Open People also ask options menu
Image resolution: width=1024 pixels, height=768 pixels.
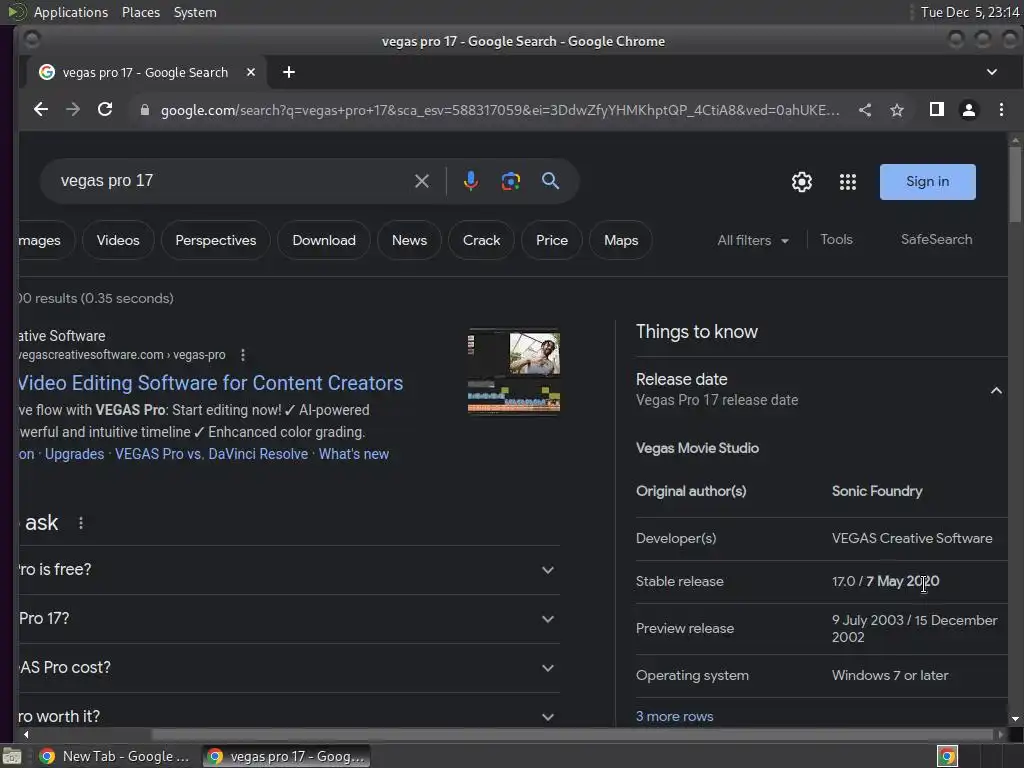(x=81, y=523)
